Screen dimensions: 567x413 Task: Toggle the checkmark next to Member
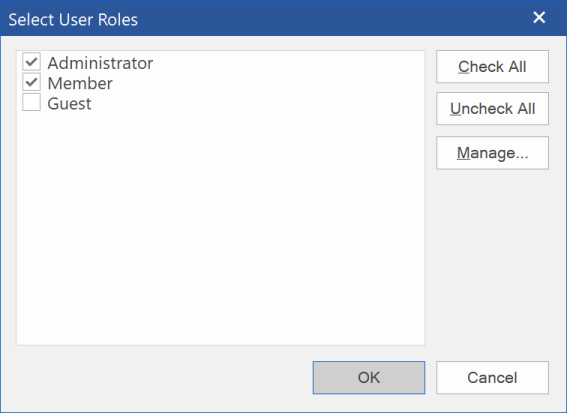pos(31,82)
